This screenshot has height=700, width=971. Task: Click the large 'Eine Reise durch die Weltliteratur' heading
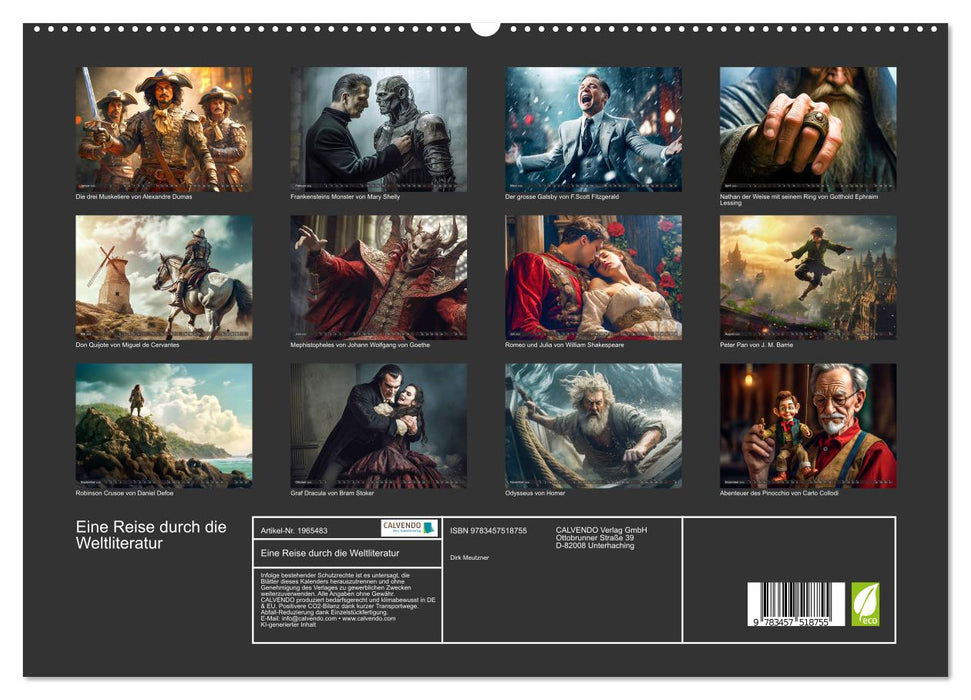click(151, 535)
